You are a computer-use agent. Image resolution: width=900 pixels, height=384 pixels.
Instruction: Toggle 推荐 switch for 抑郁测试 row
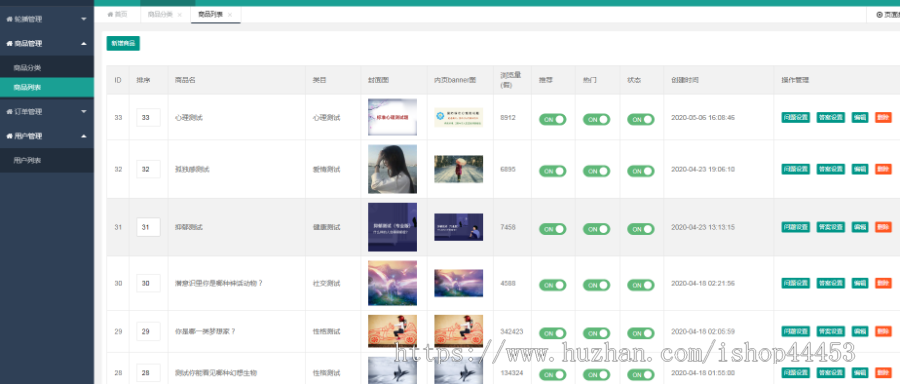tap(552, 229)
